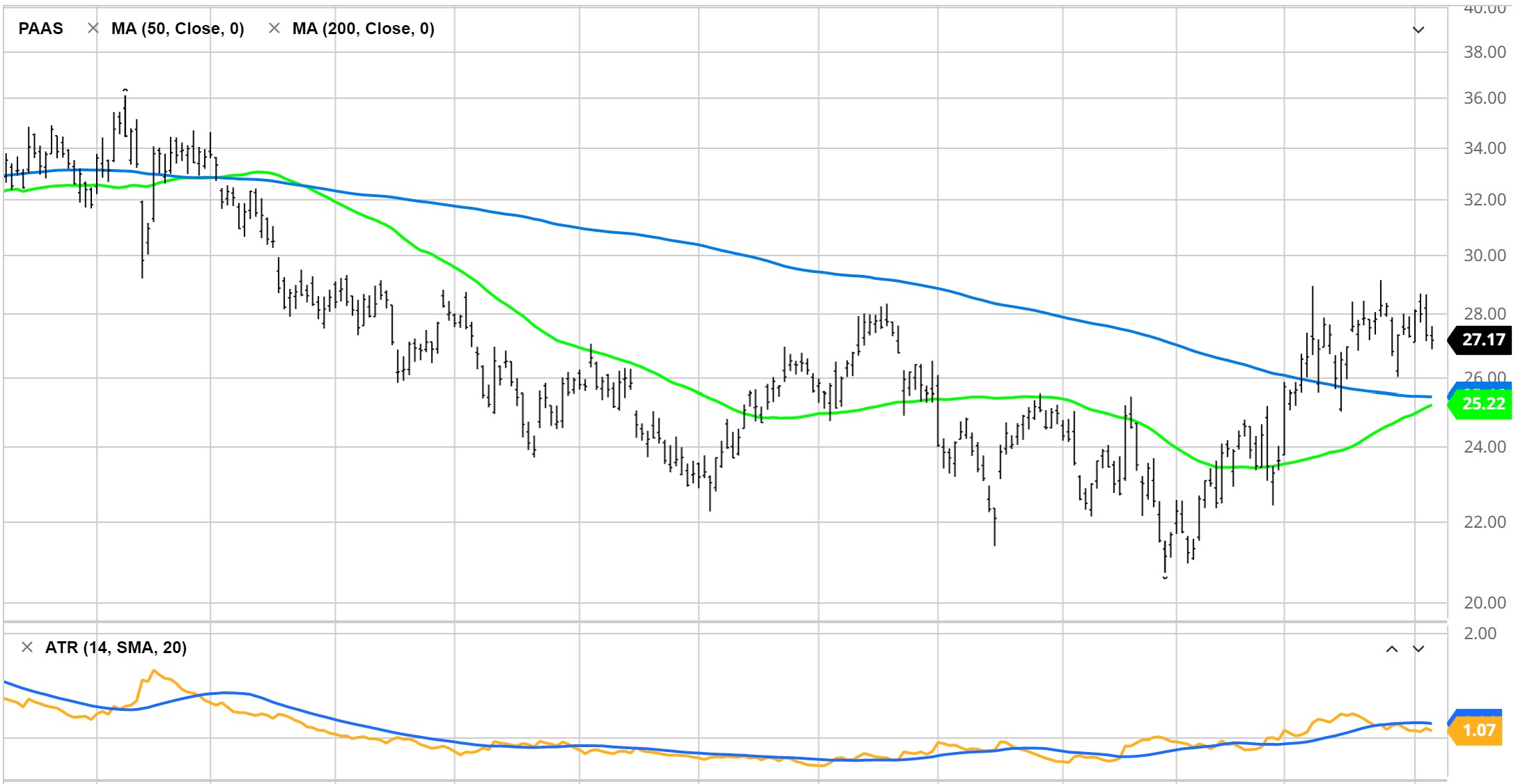Select the MA (200, Close, 0) label
The image size is (1525, 784).
(363, 29)
